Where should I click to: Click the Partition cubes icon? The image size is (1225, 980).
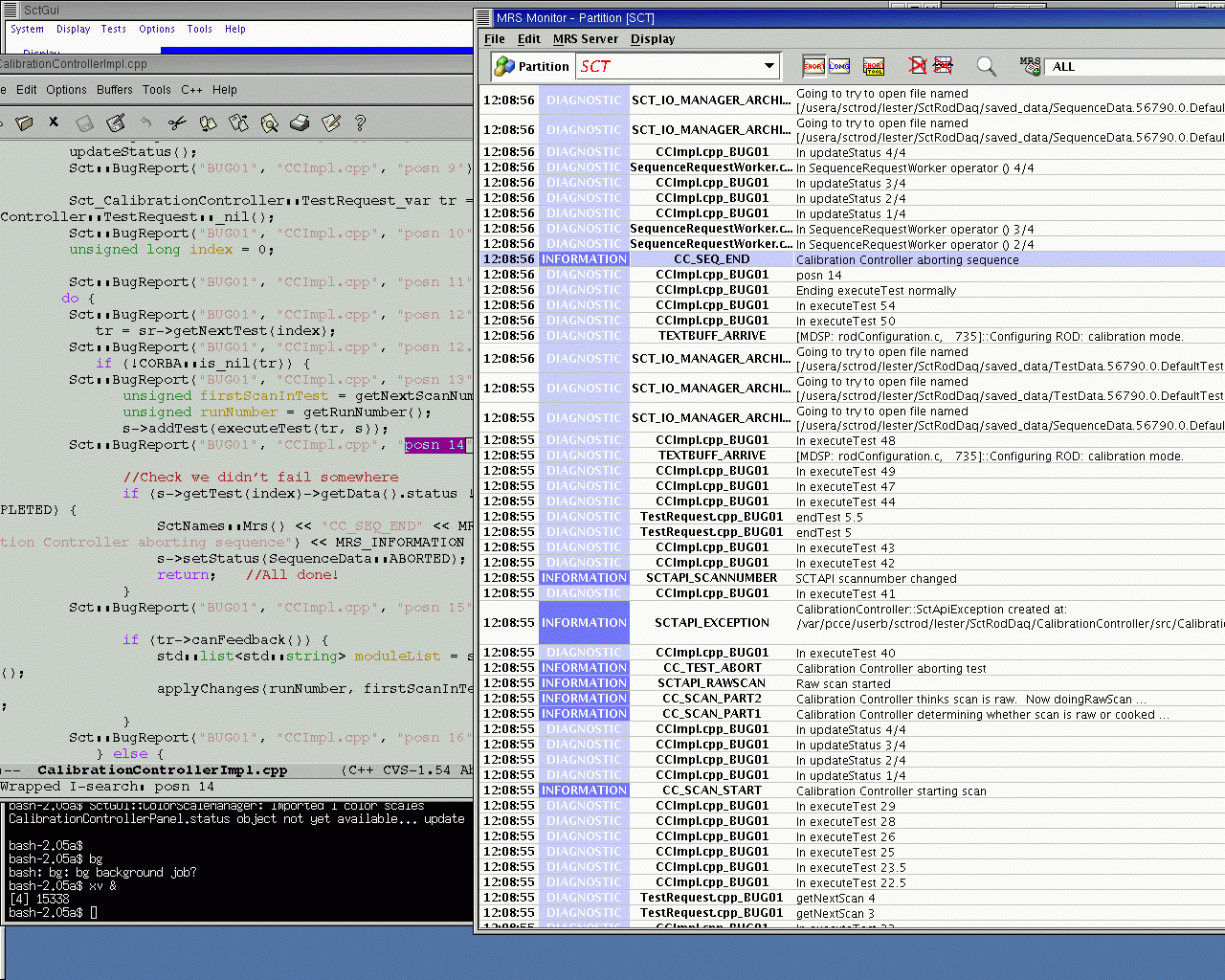click(503, 66)
